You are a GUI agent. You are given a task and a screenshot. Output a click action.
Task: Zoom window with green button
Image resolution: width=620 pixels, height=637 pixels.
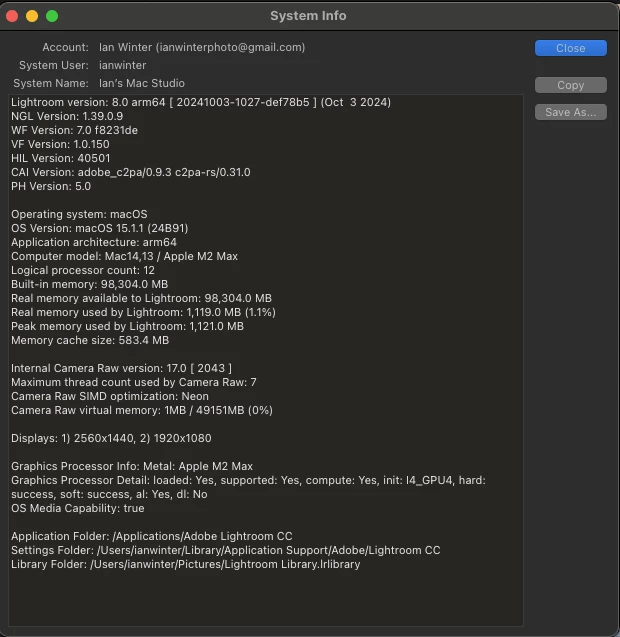coord(52,16)
